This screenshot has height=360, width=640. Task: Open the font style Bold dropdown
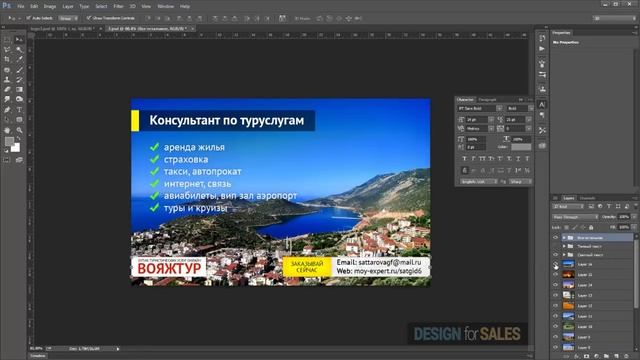(531, 109)
